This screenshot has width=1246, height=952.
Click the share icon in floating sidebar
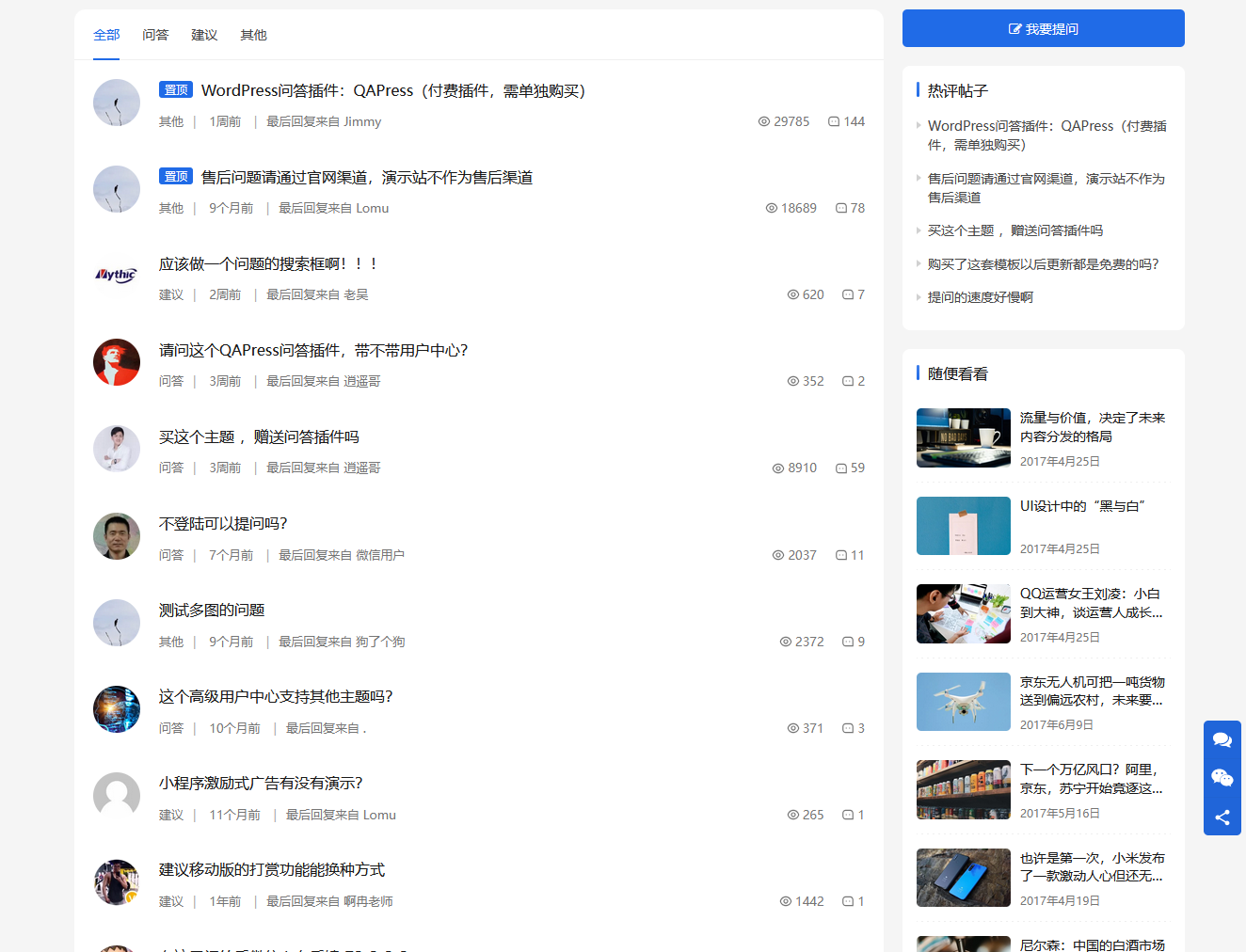[x=1222, y=817]
